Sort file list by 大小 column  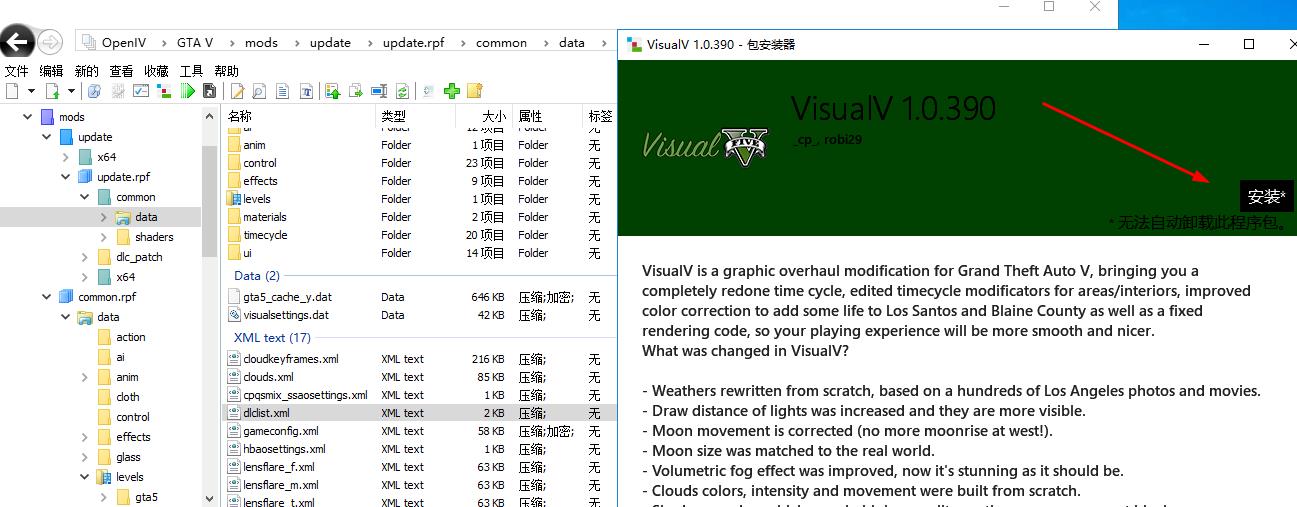pyautogui.click(x=483, y=116)
